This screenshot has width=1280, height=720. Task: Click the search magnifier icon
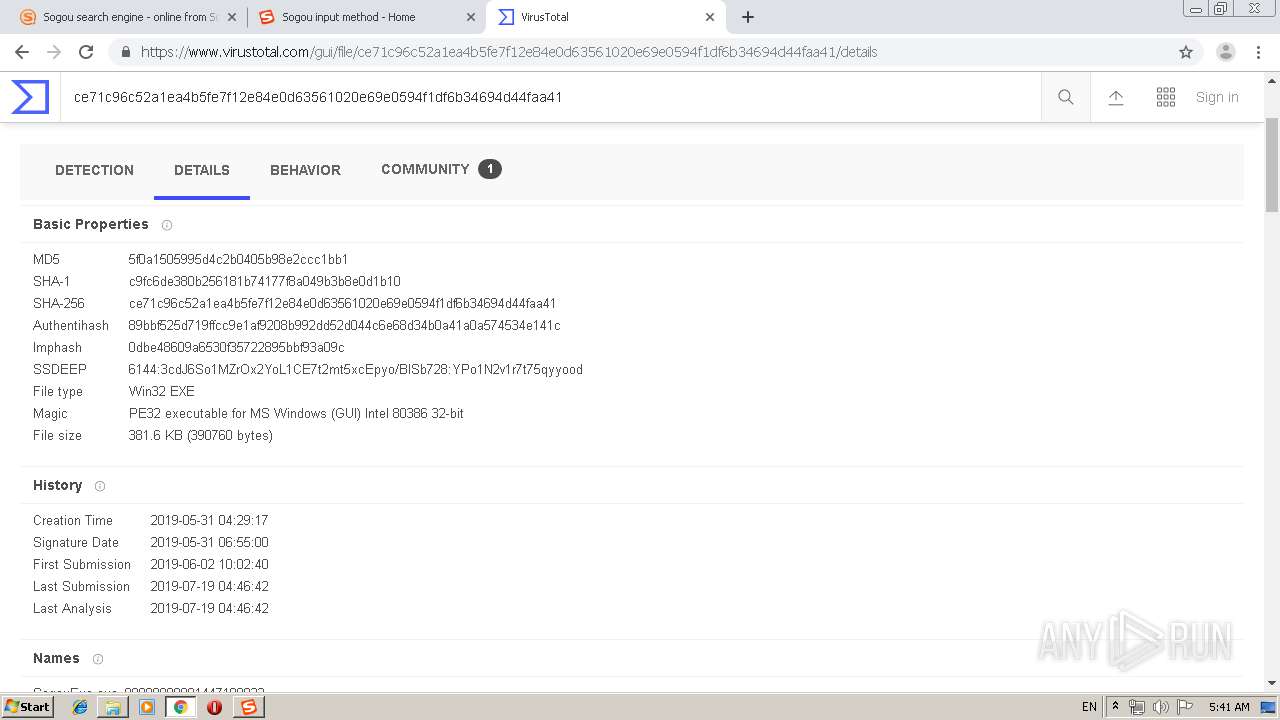coord(1066,97)
